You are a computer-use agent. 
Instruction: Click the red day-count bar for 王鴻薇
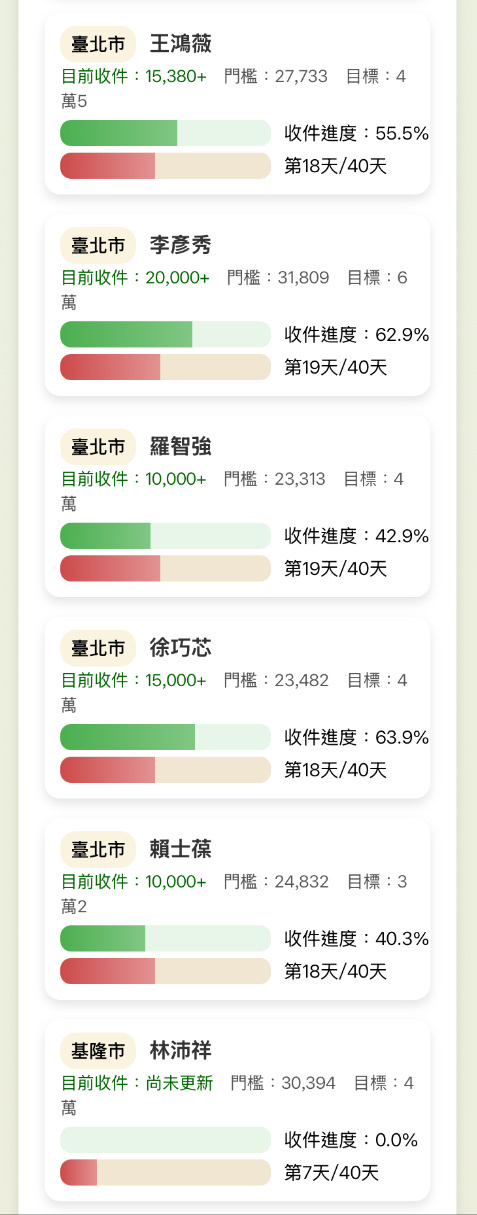tap(165, 166)
